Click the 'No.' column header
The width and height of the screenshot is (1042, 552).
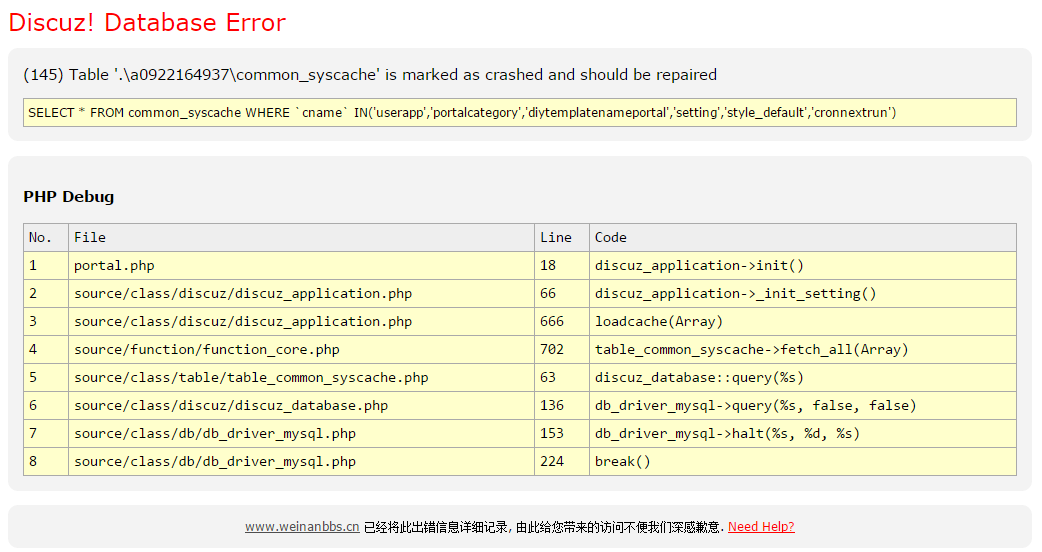(46, 237)
